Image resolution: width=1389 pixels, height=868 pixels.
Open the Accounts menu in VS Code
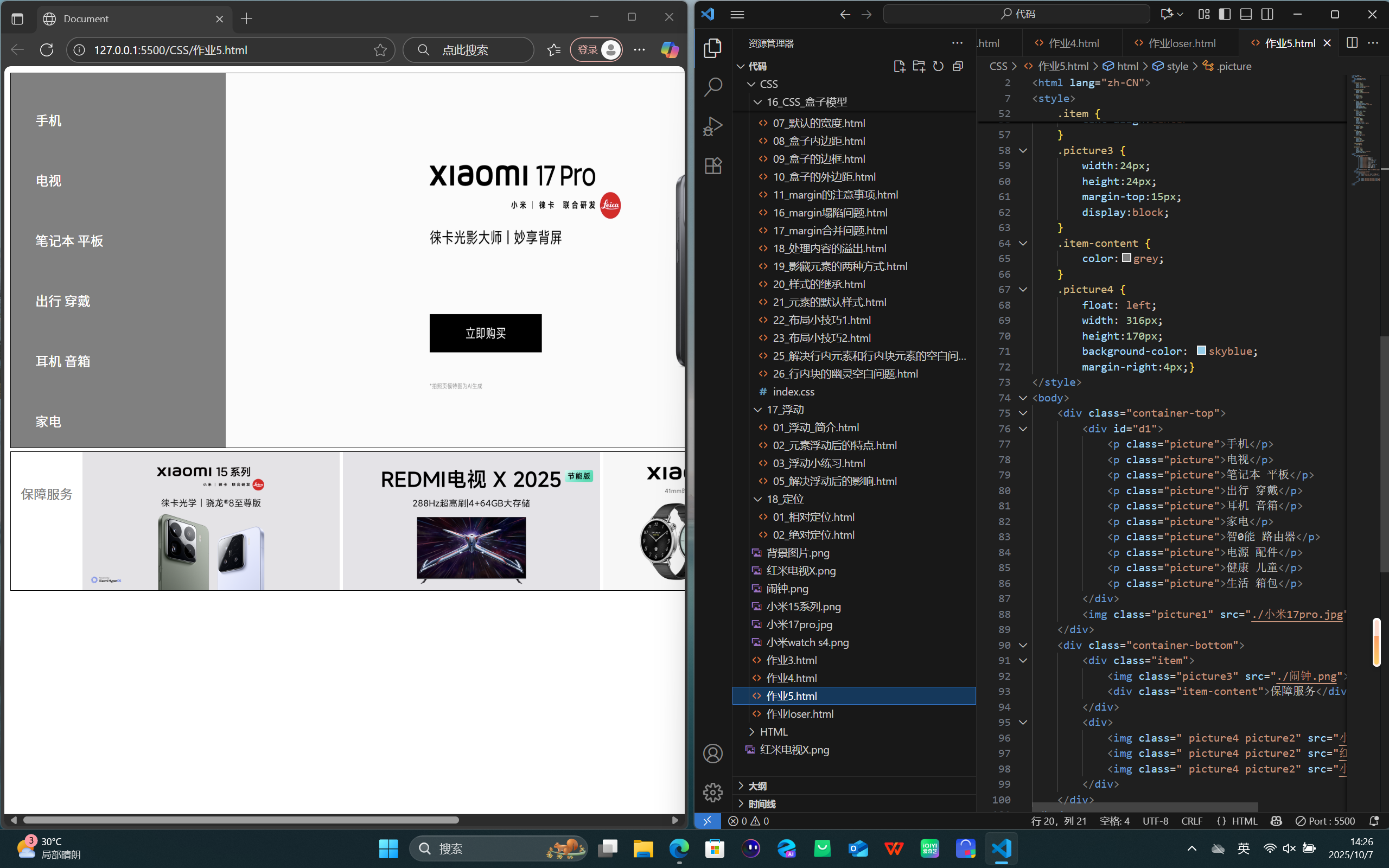(713, 753)
